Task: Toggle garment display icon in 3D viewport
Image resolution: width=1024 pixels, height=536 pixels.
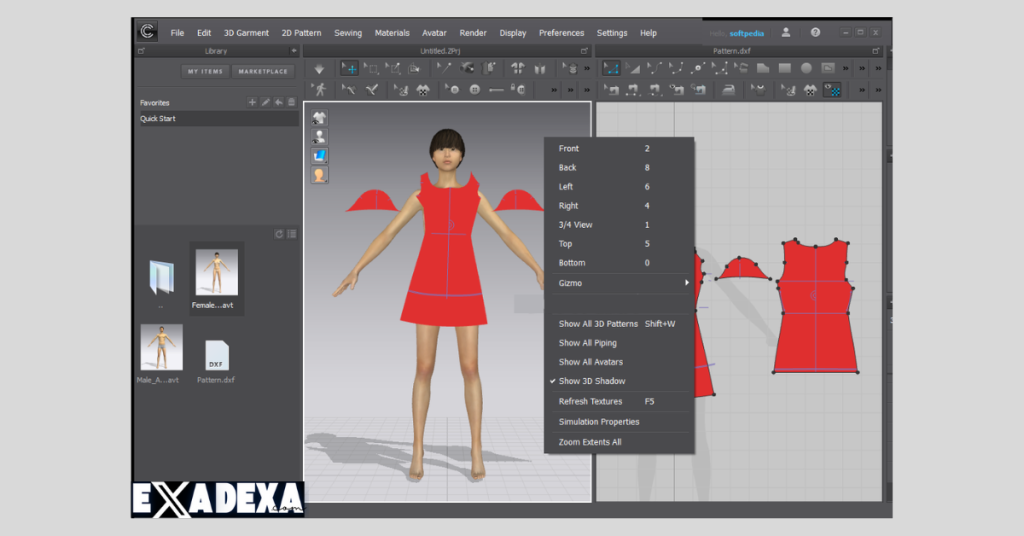Action: [x=320, y=118]
